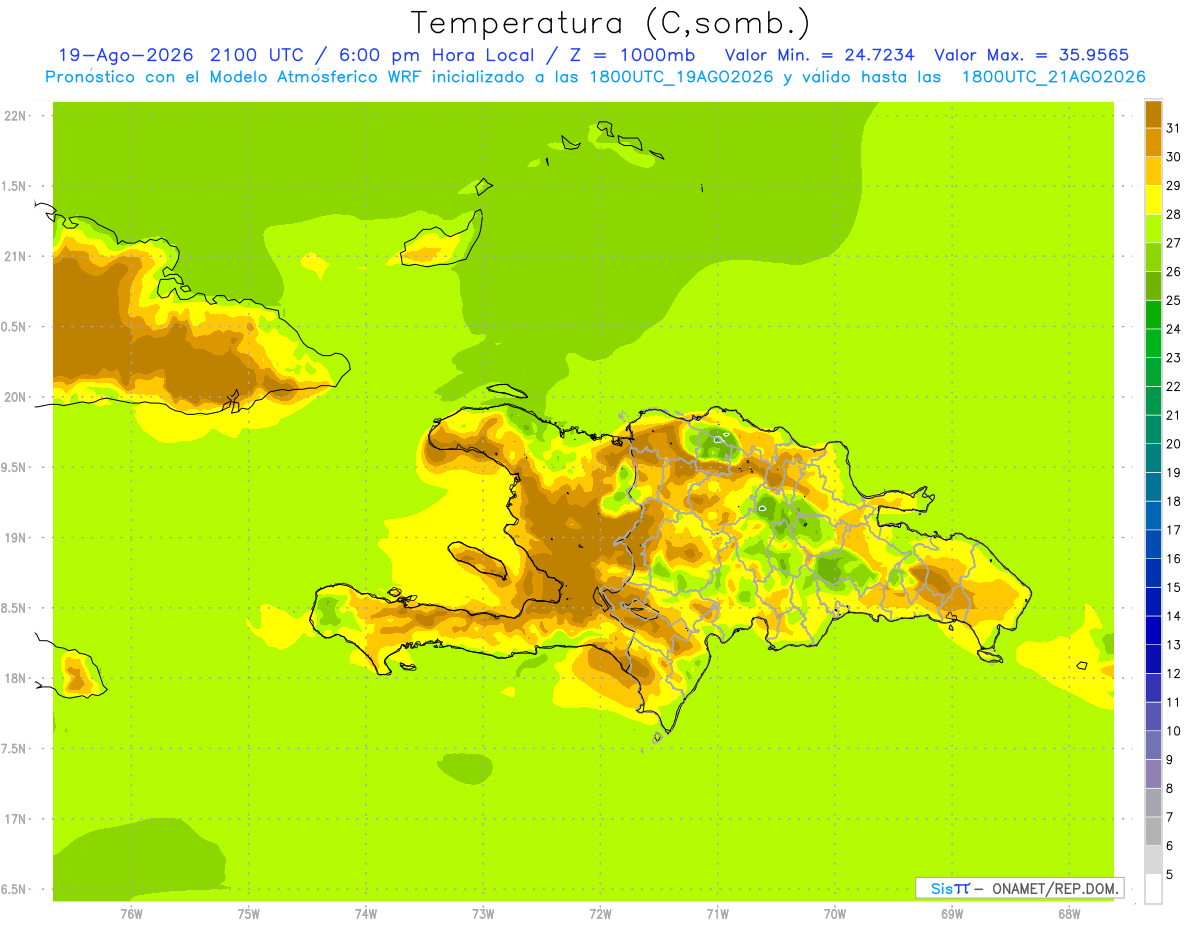The height and width of the screenshot is (927, 1200).
Task: Click the legend number "31"
Action: [x=1174, y=128]
